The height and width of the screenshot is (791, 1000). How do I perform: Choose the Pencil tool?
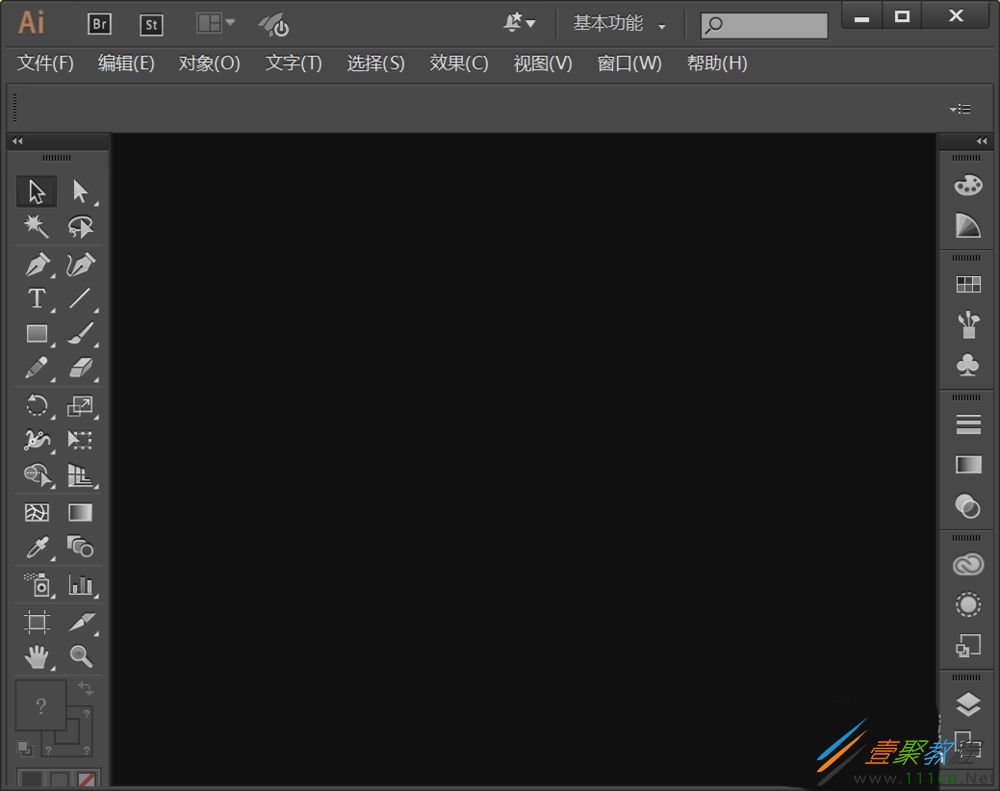pyautogui.click(x=36, y=368)
